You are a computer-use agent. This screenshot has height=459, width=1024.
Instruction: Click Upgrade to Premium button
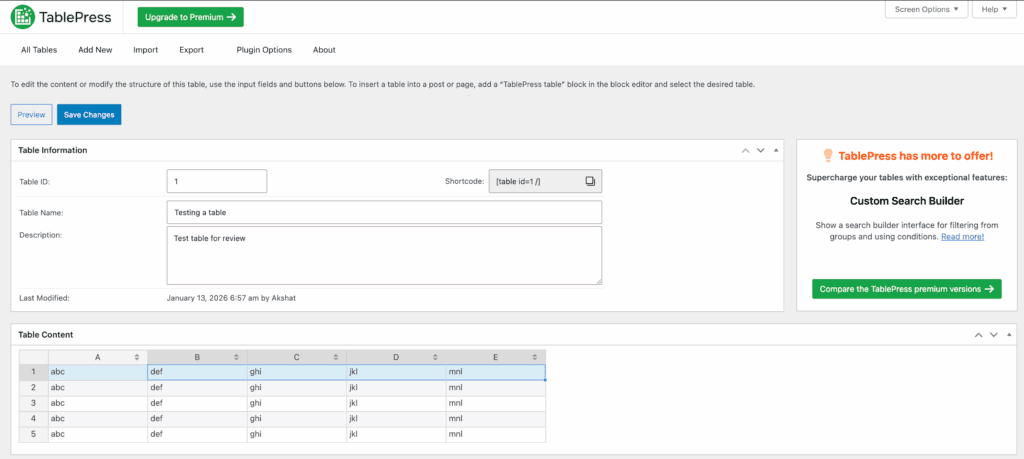tap(191, 17)
